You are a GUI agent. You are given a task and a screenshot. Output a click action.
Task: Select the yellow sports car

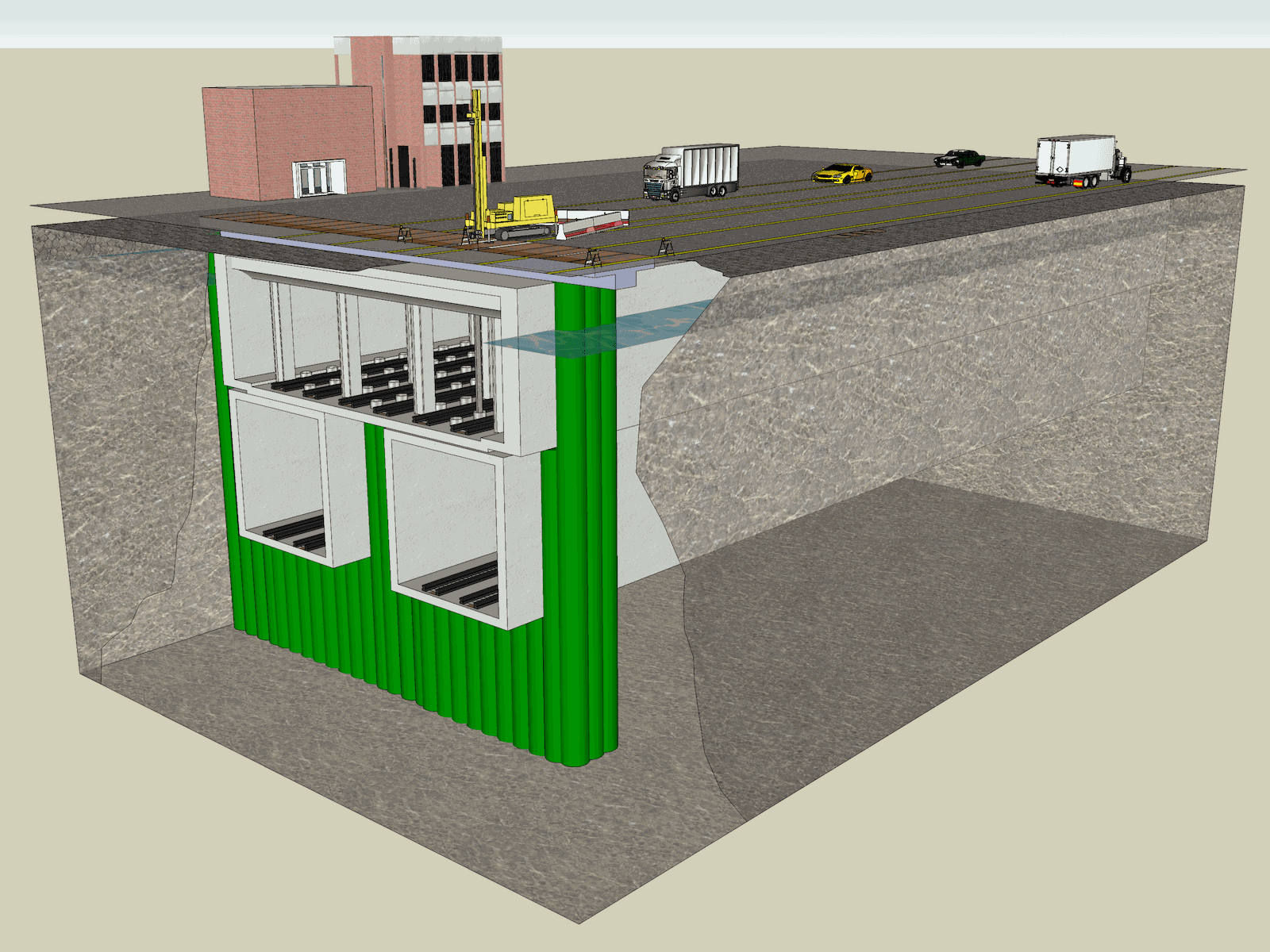pos(841,173)
